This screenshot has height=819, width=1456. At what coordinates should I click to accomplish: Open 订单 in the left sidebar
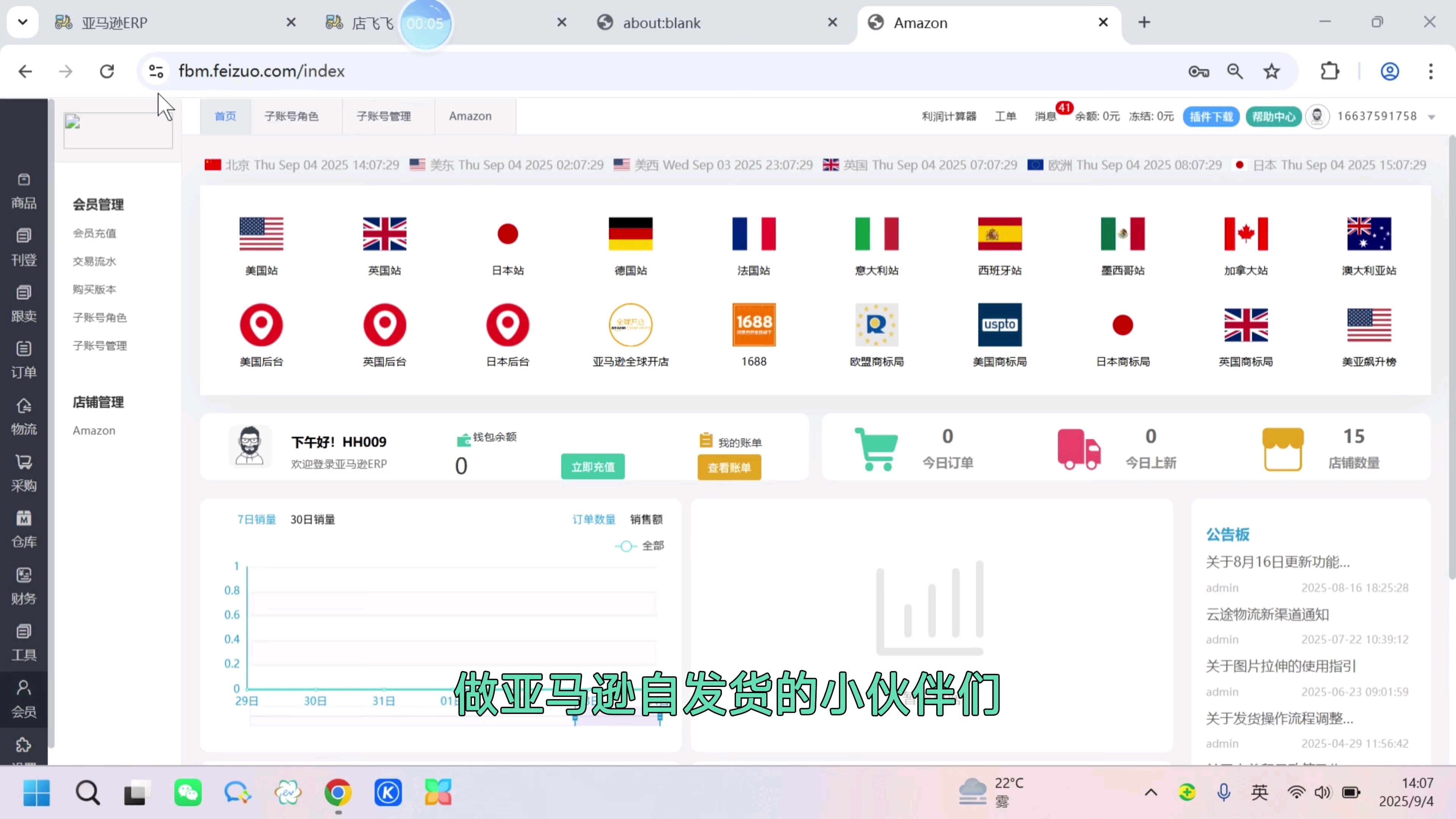click(24, 361)
